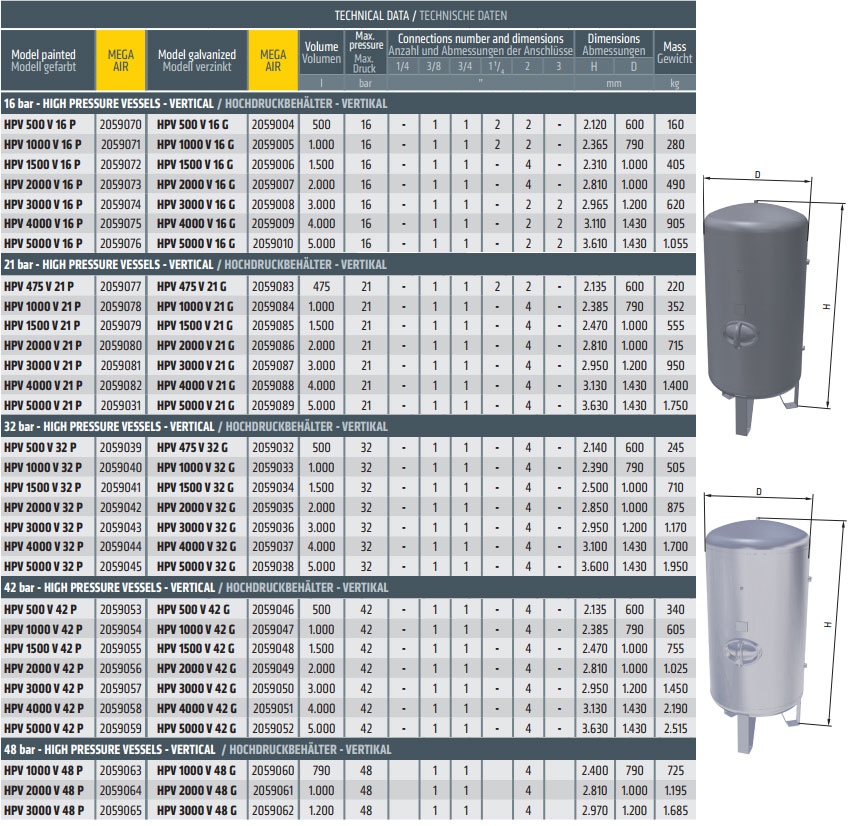Select the 'TECHNICAL DATA / TECHNISCHE DATEN' title
Screen dimensions: 848x826
pos(421,15)
